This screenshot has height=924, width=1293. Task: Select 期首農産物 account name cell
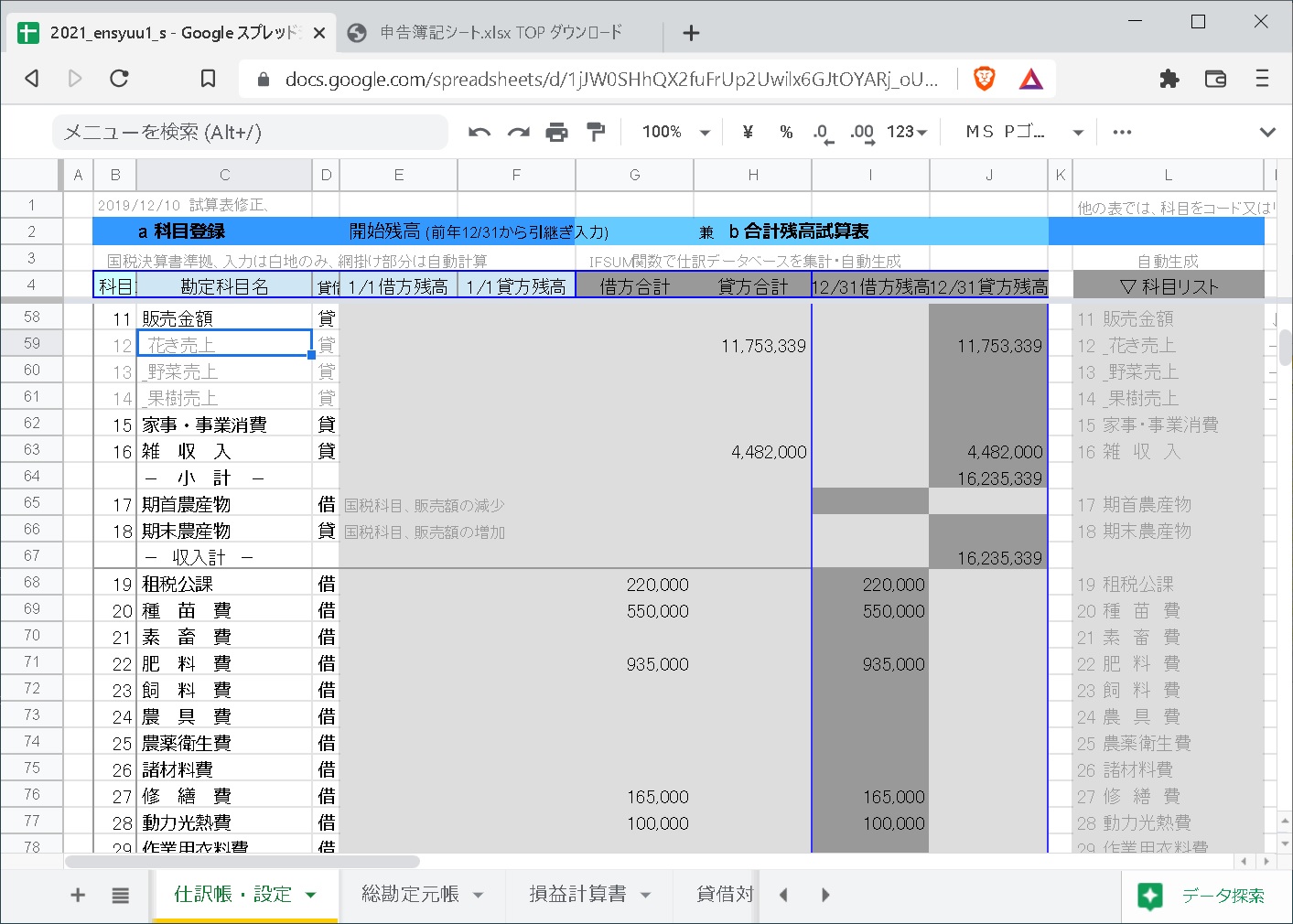coord(224,504)
